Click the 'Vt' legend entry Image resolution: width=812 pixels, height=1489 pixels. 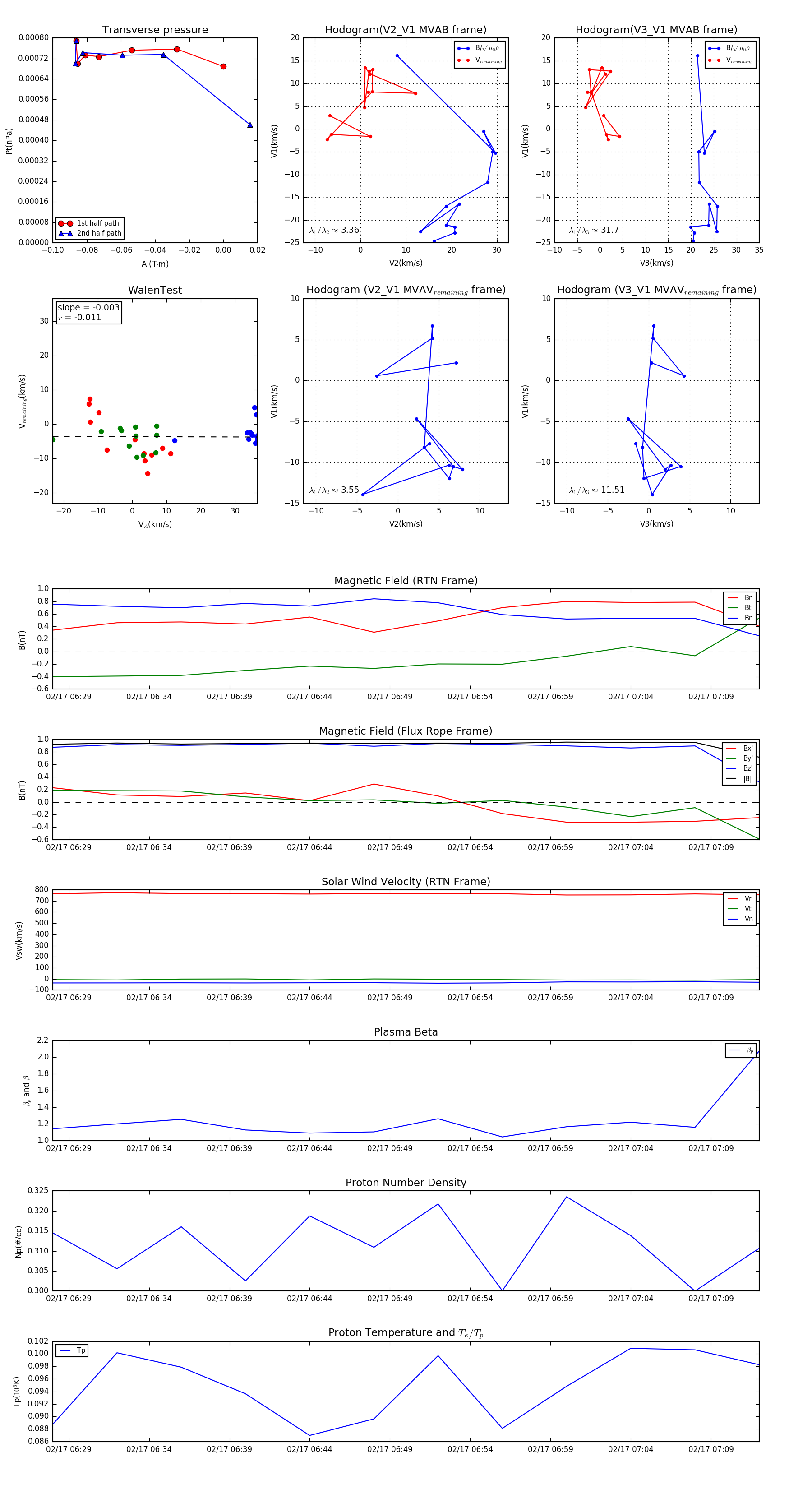pyautogui.click(x=740, y=909)
